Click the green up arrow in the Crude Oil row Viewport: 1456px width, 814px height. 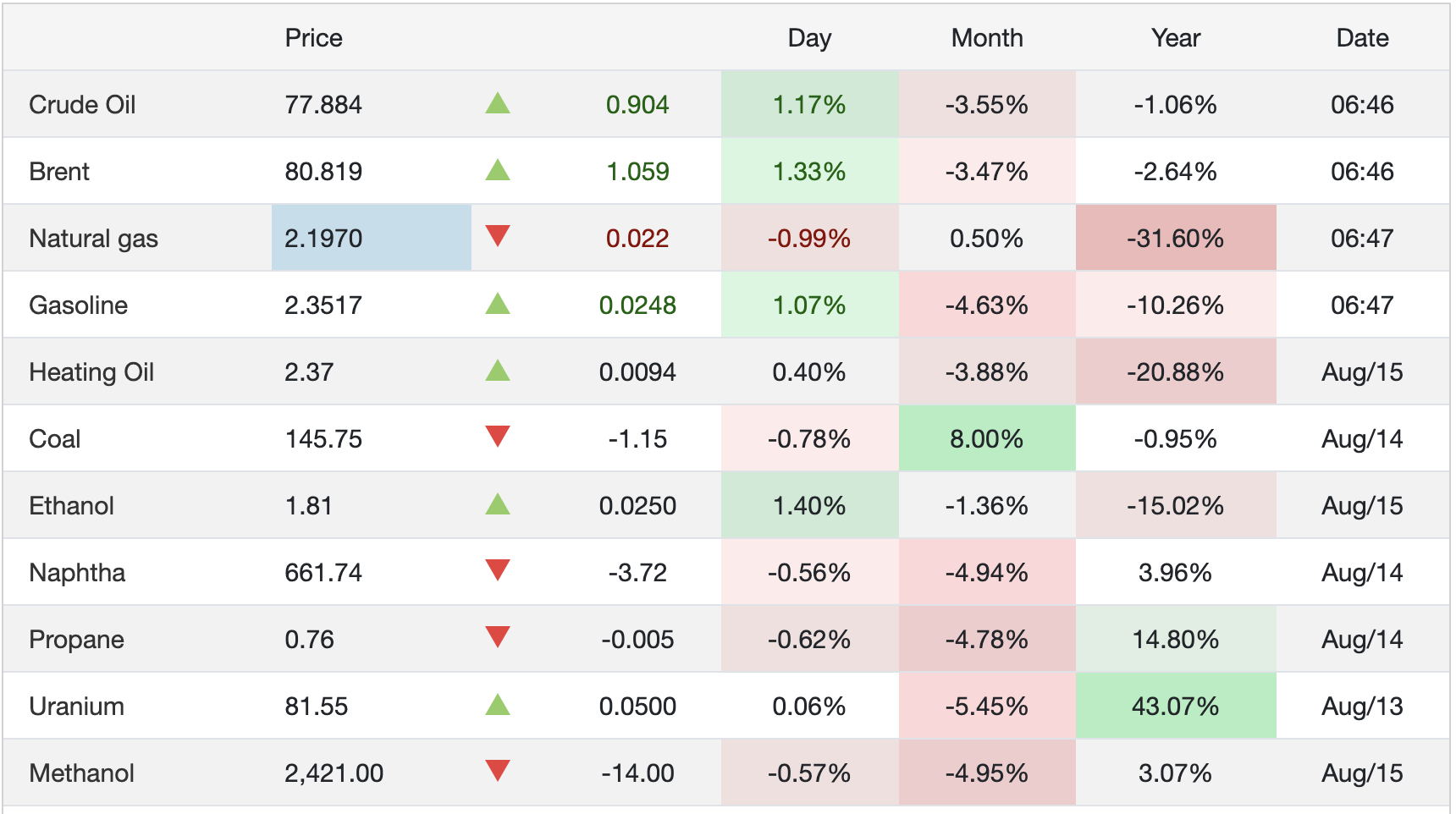tap(498, 103)
